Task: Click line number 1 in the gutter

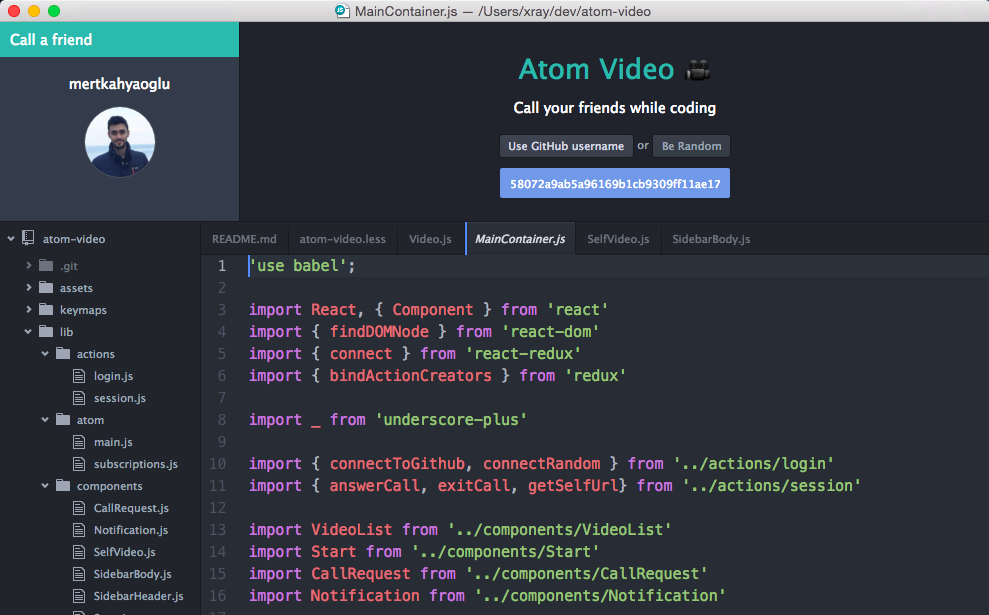Action: pos(221,266)
